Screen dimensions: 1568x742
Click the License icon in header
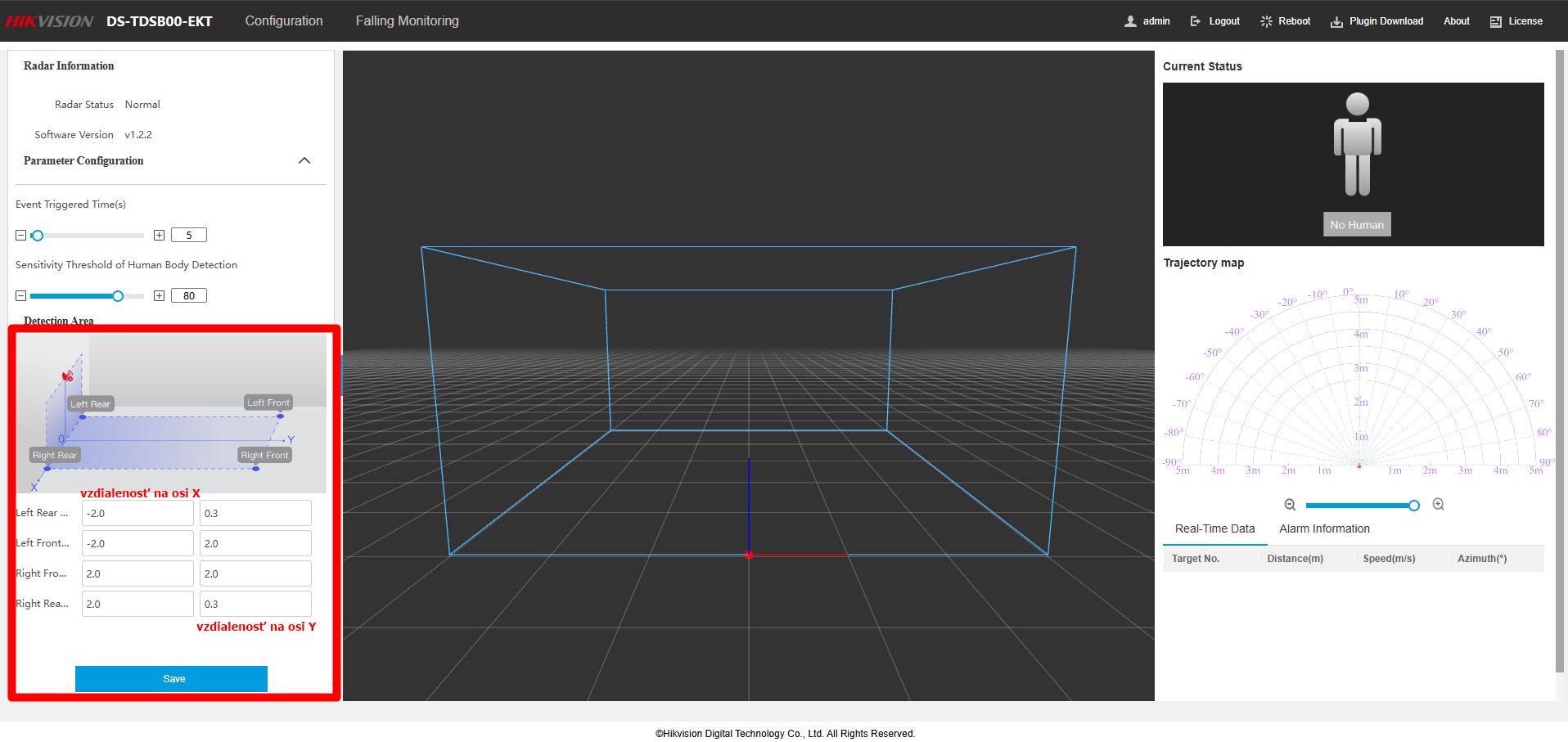tap(1495, 21)
